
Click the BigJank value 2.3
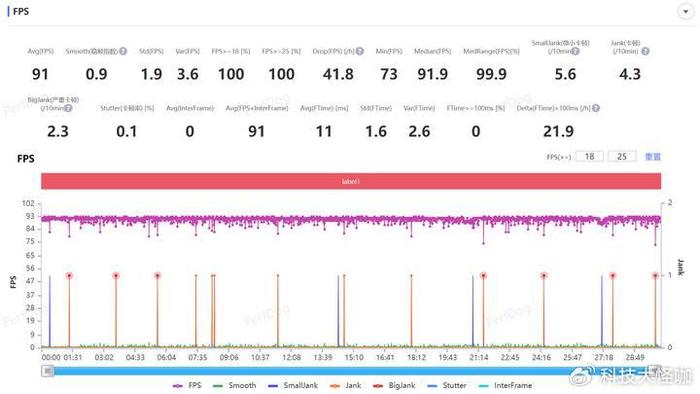point(58,131)
